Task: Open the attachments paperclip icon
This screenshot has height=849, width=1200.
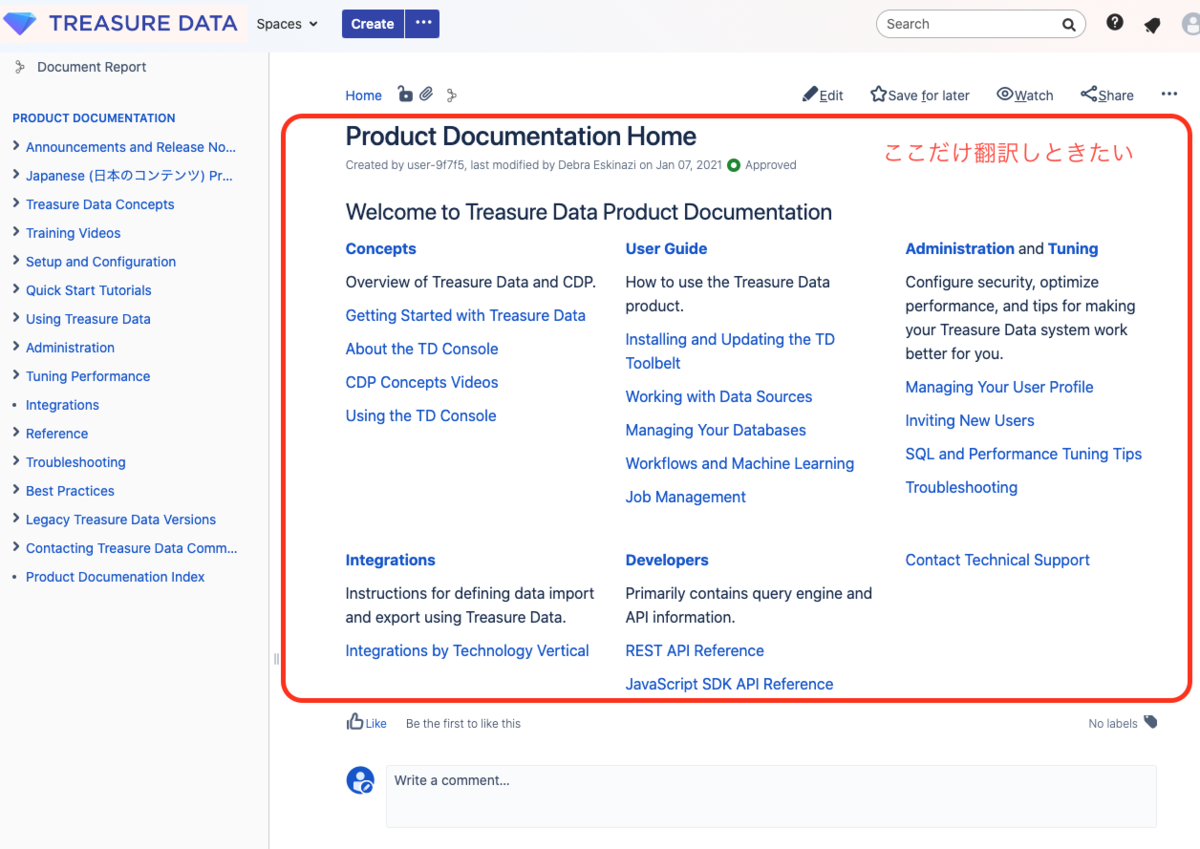Action: click(x=426, y=94)
